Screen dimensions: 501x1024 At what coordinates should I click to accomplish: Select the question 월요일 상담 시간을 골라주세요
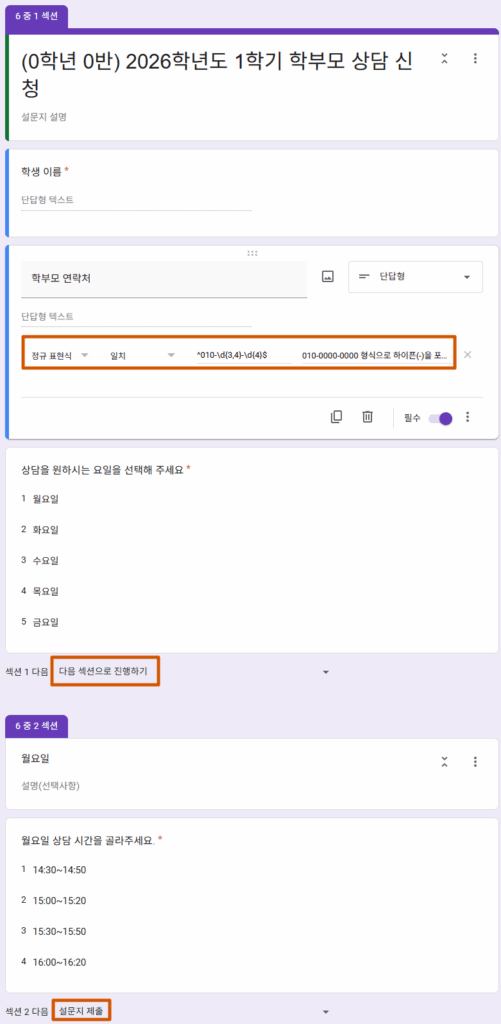click(88, 840)
